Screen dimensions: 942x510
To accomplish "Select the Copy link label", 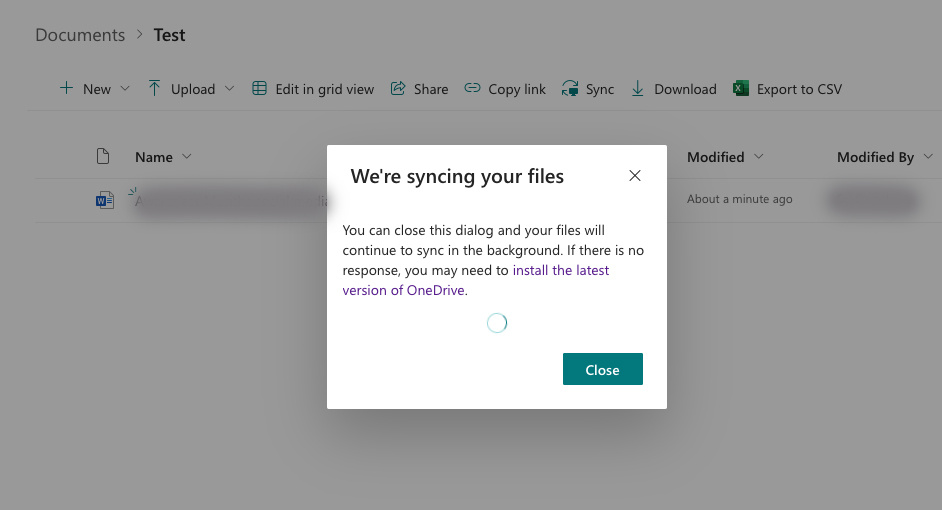I will [517, 90].
